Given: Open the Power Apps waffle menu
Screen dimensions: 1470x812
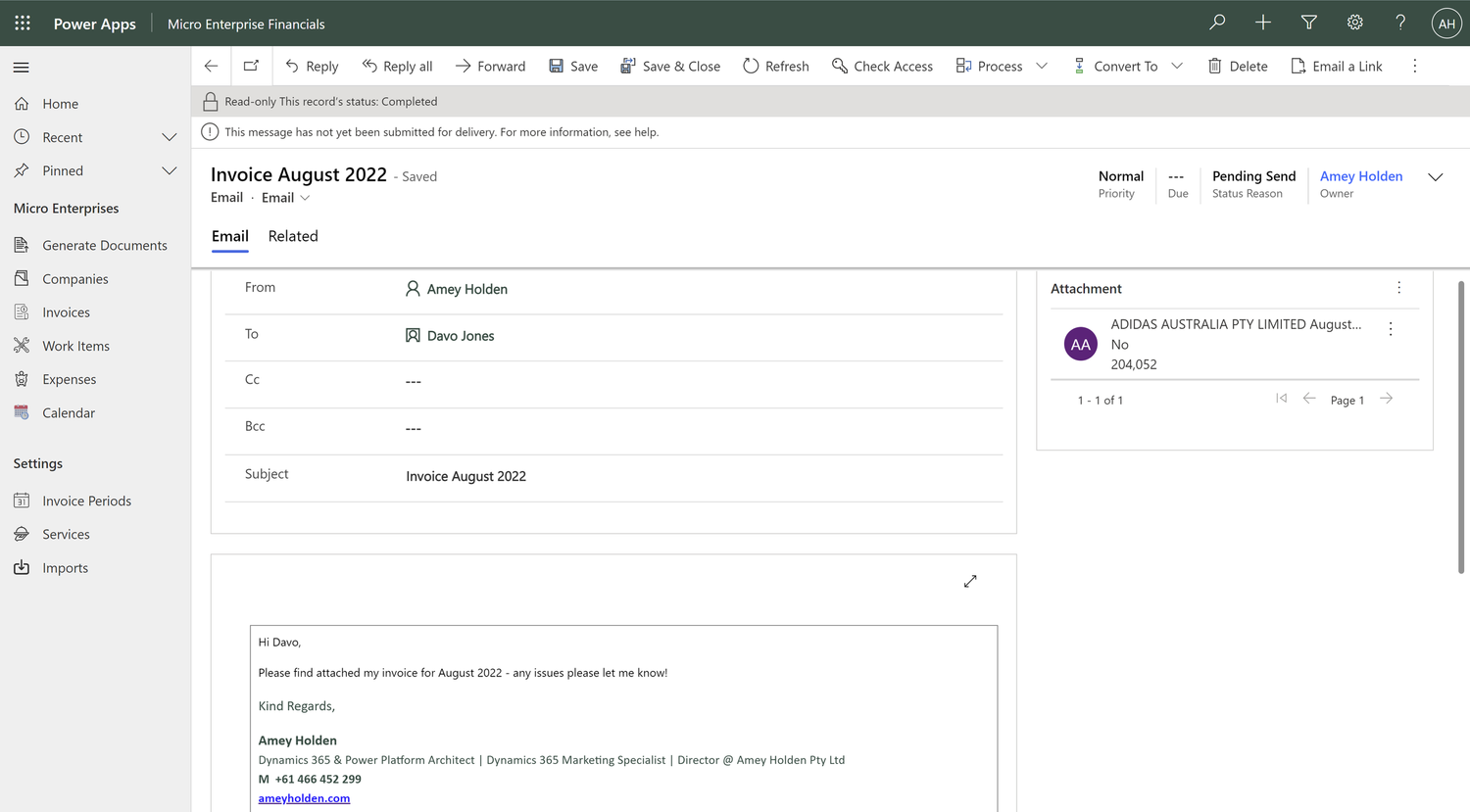Looking at the screenshot, I should 22,23.
